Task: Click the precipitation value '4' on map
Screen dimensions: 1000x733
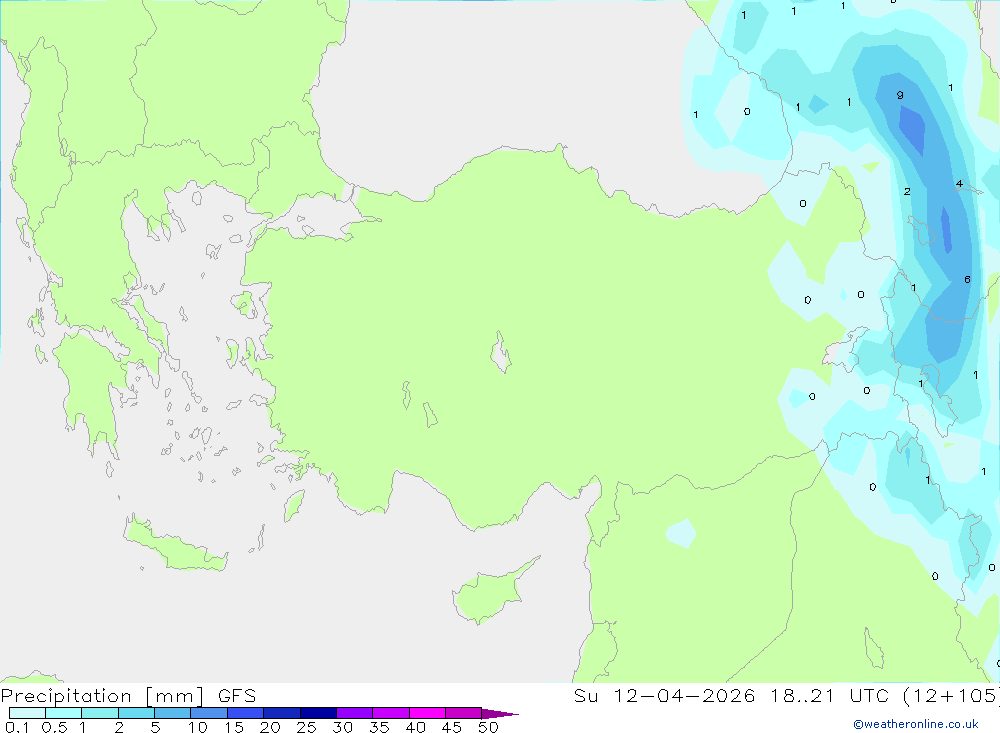Action: 959,184
